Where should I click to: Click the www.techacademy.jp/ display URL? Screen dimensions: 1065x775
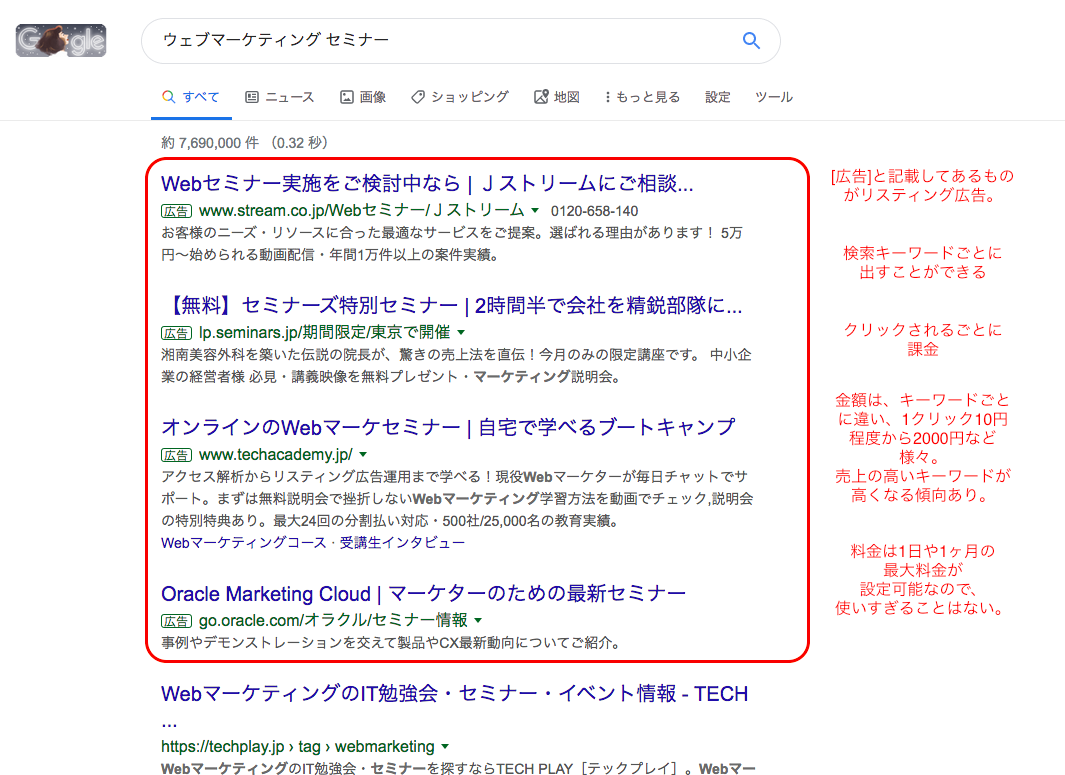[x=276, y=454]
